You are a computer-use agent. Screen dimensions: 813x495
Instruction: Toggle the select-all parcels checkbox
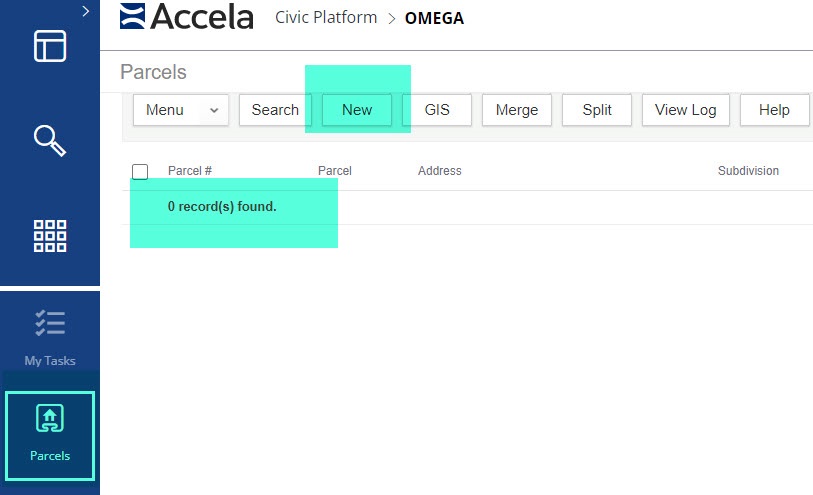pyautogui.click(x=140, y=172)
